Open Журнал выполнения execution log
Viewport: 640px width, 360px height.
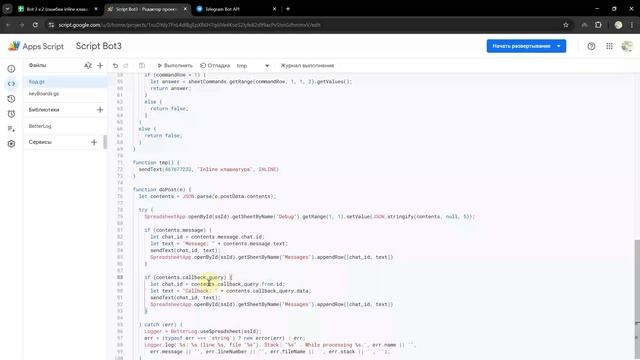307,65
